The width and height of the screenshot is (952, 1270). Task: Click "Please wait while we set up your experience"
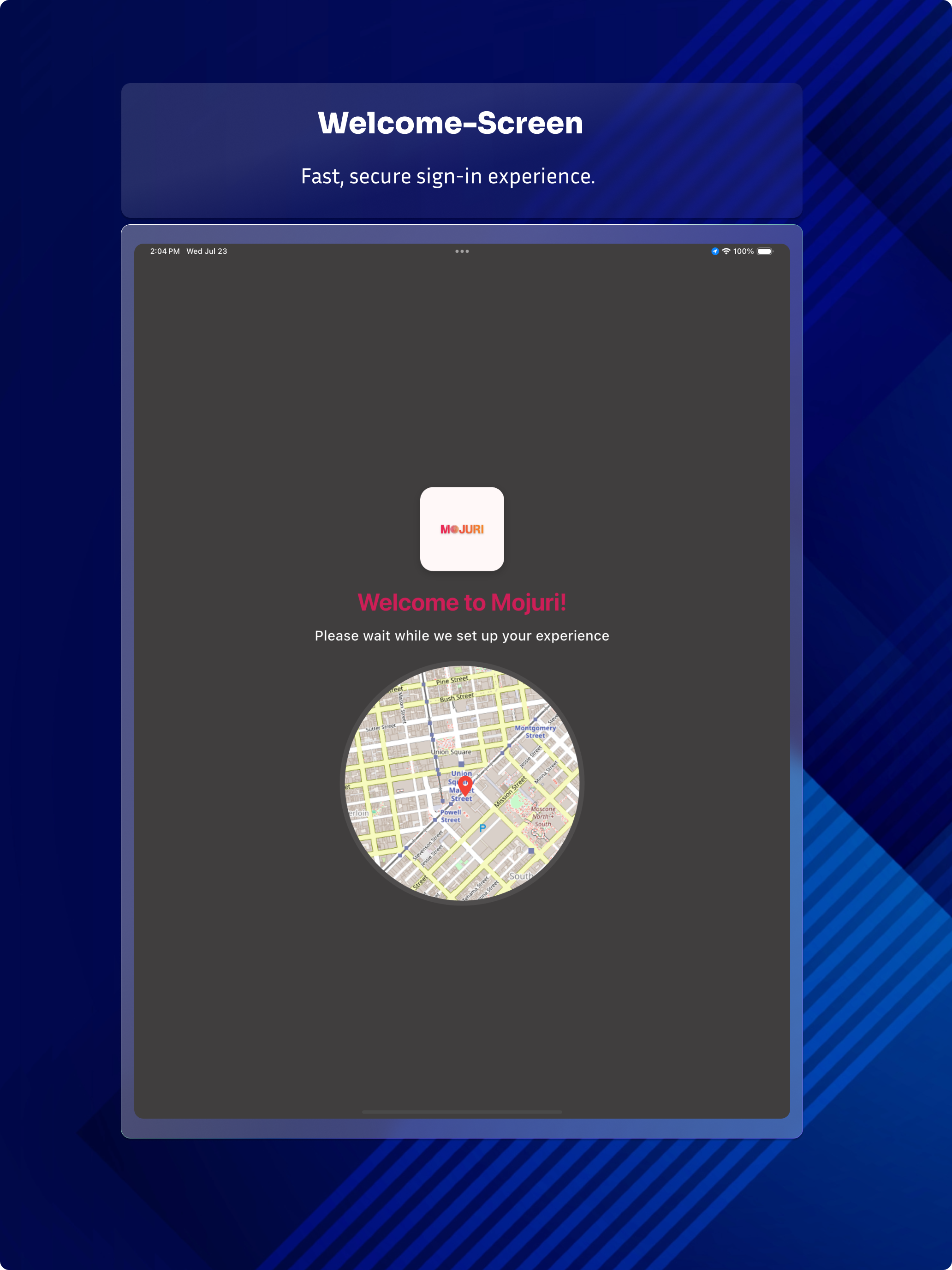coord(462,635)
